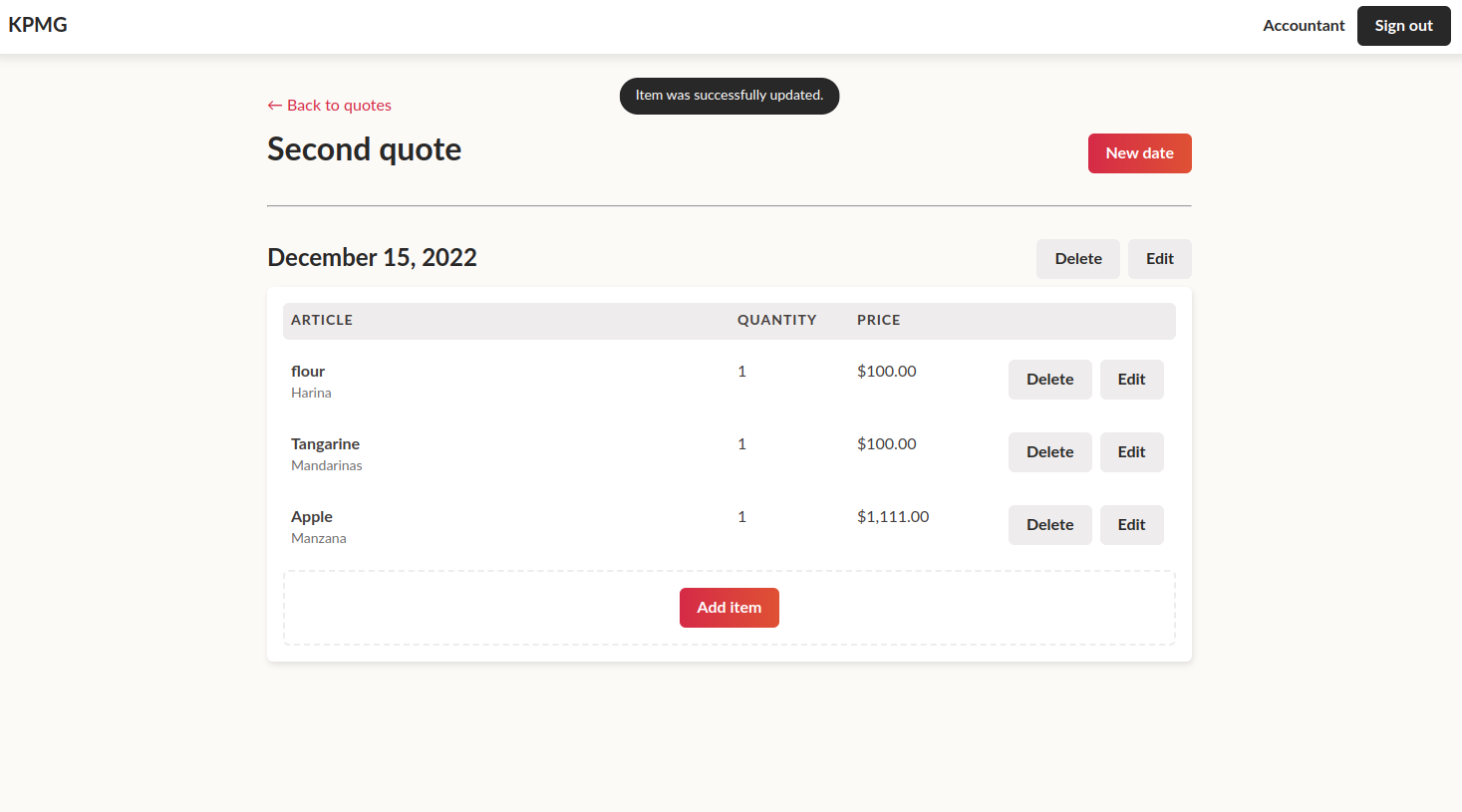The image size is (1462, 812).
Task: Click the back arrow icon beside quotes link
Action: (x=273, y=105)
